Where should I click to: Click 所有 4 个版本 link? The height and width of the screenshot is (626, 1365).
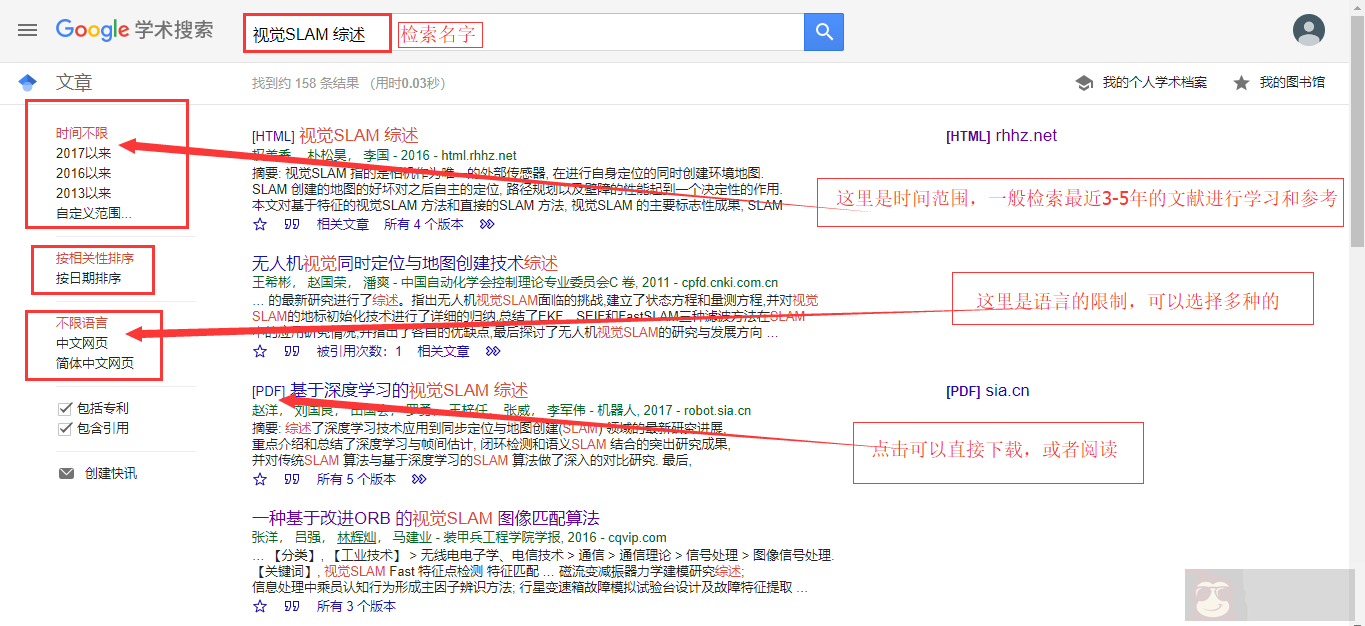tap(424, 225)
